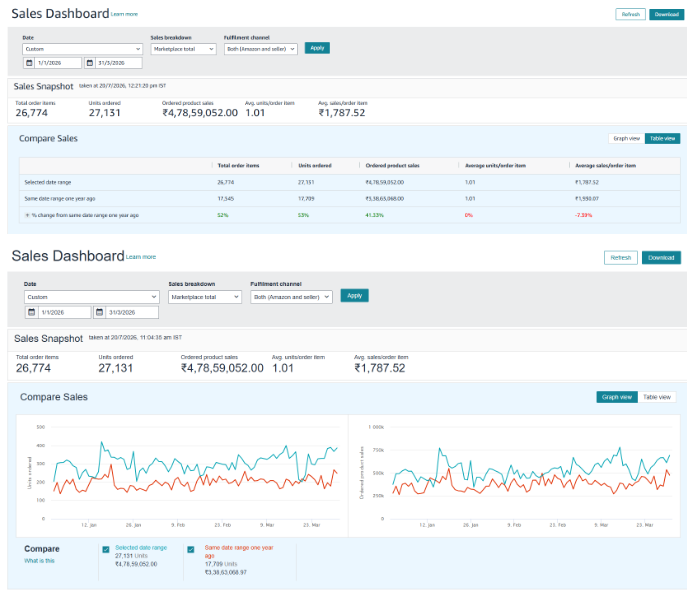Click the top Refresh button
The height and width of the screenshot is (597, 694).
630,14
